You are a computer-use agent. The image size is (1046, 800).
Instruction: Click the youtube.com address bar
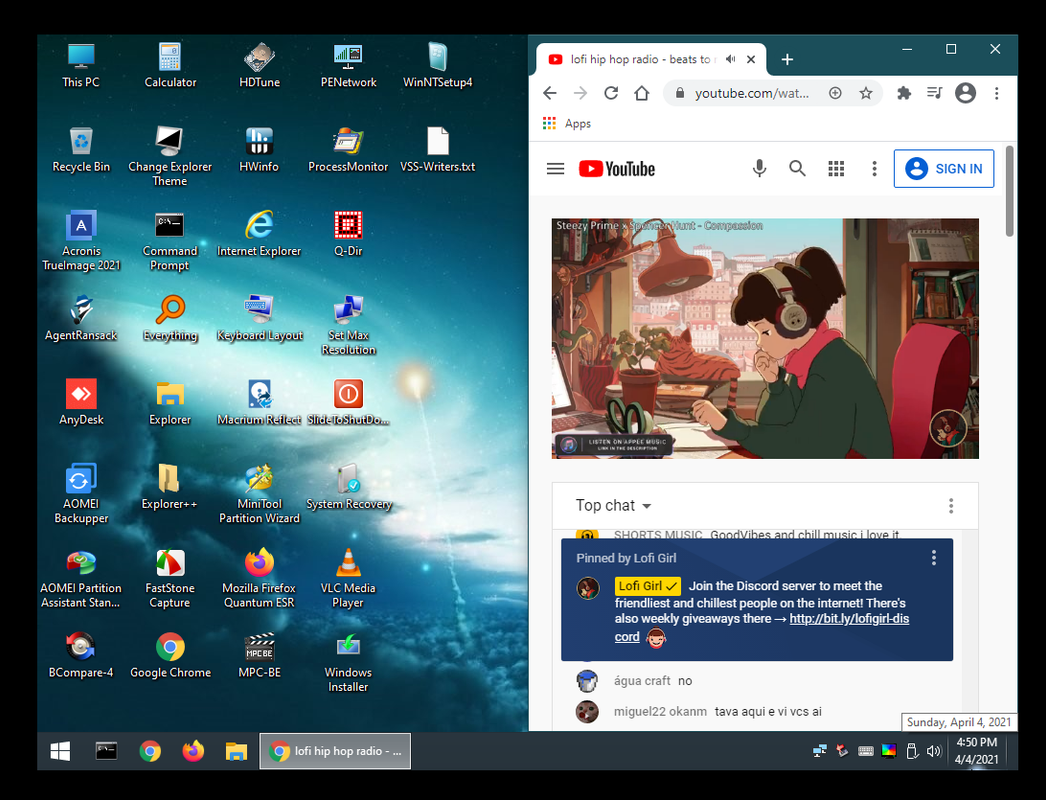tap(752, 93)
